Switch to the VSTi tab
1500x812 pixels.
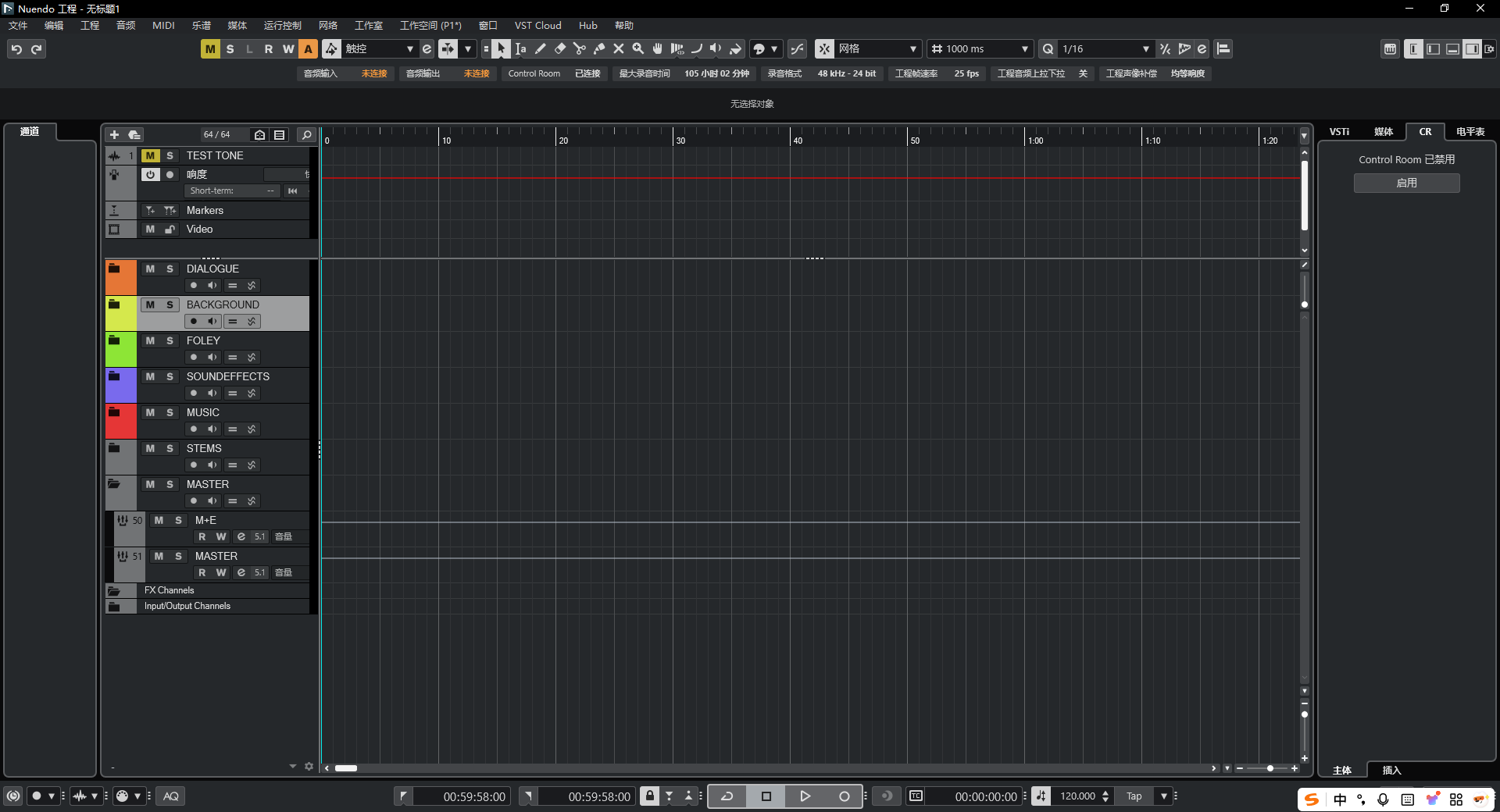pyautogui.click(x=1339, y=132)
